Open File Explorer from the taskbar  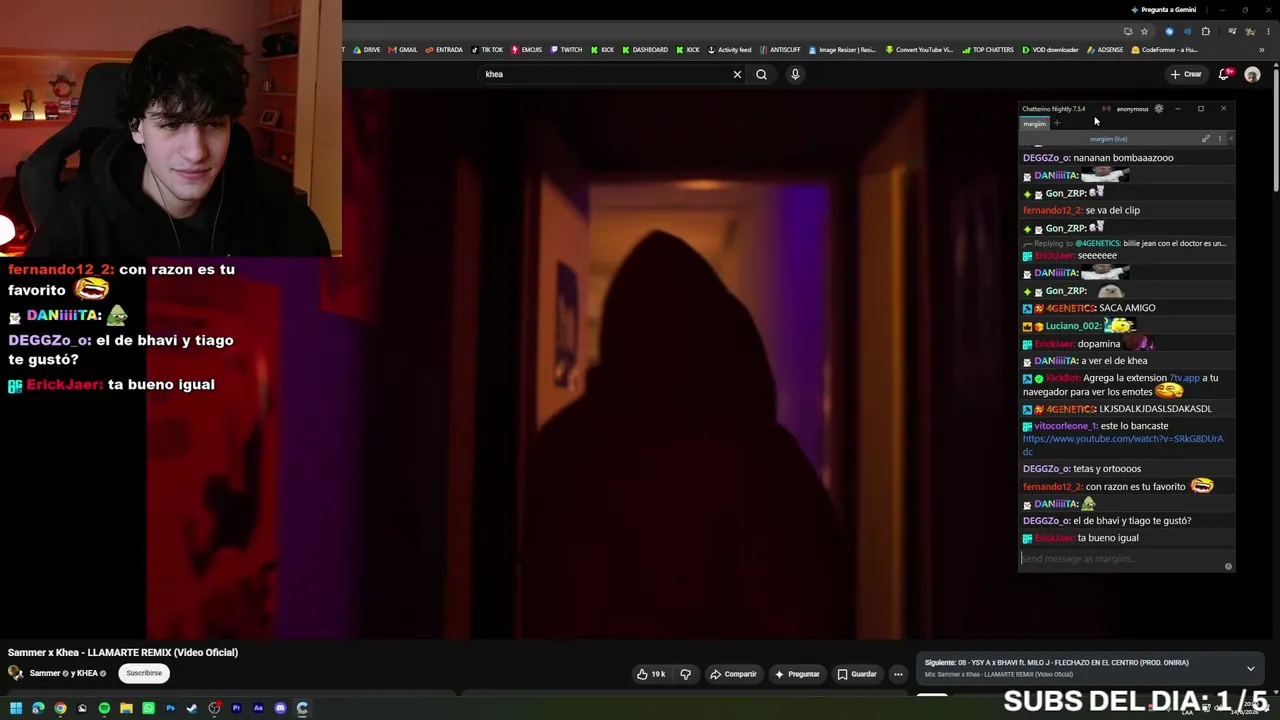point(126,709)
